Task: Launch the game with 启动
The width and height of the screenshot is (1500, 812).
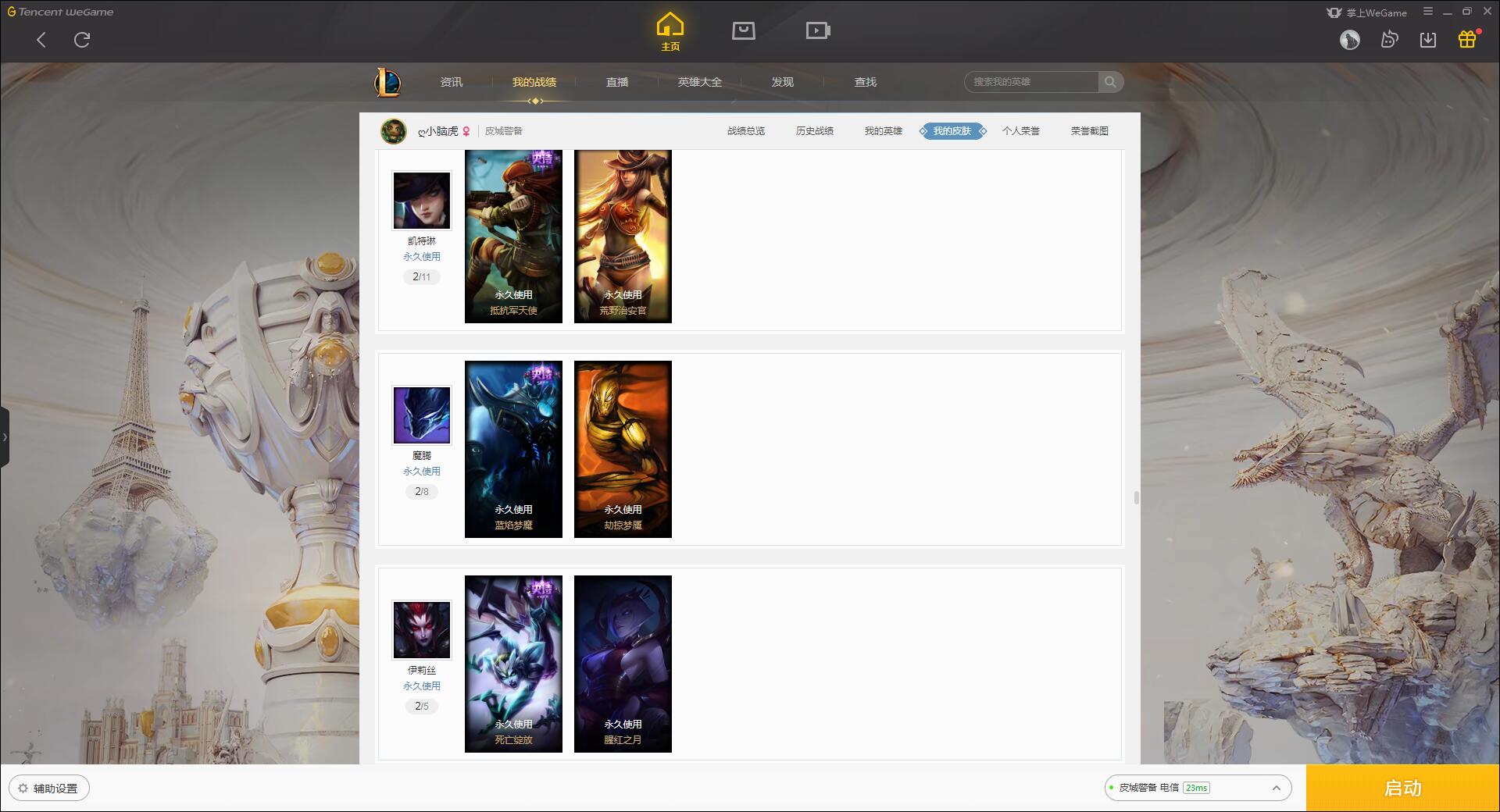Action: click(x=1403, y=789)
